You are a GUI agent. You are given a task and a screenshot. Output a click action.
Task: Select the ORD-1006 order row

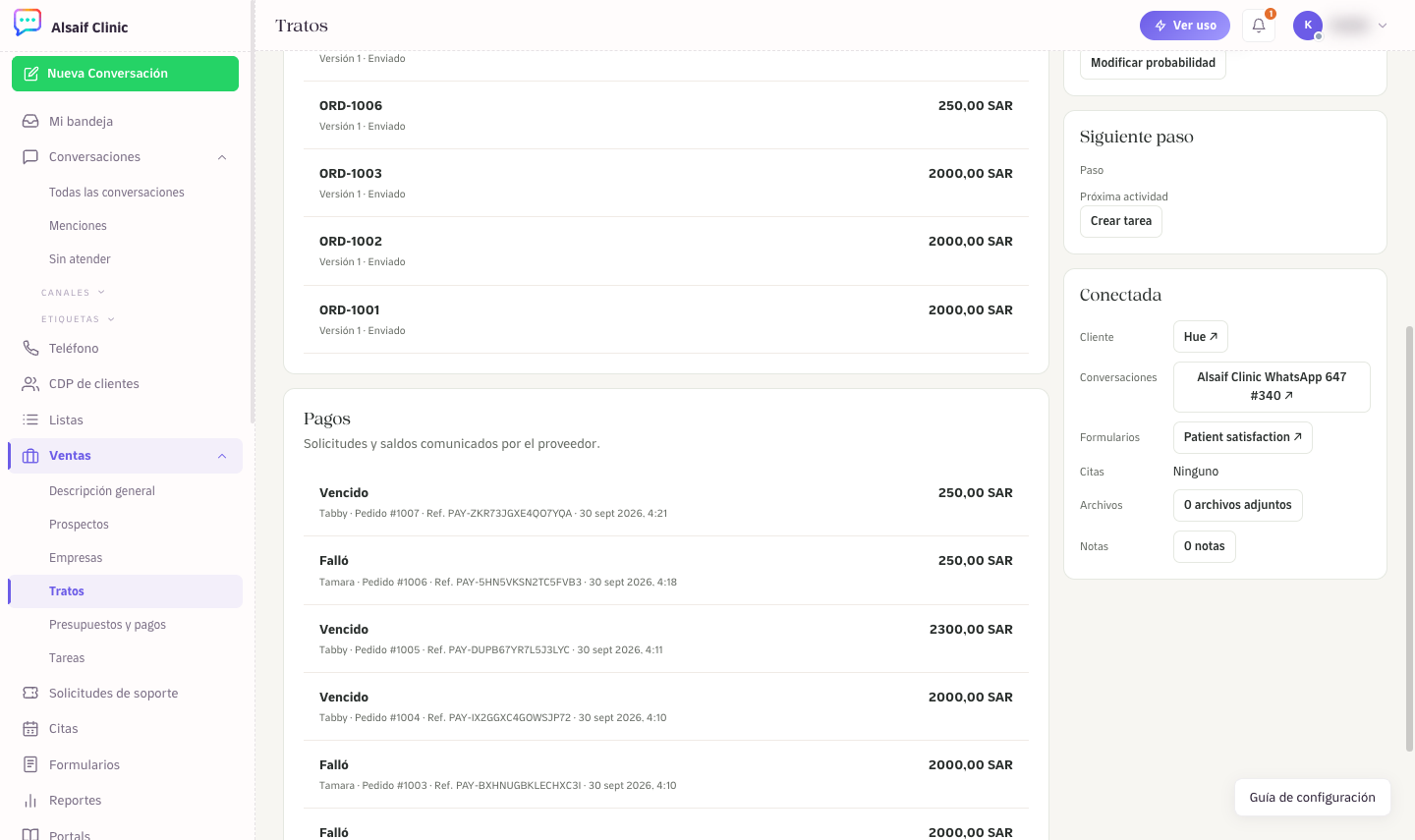tap(666, 115)
